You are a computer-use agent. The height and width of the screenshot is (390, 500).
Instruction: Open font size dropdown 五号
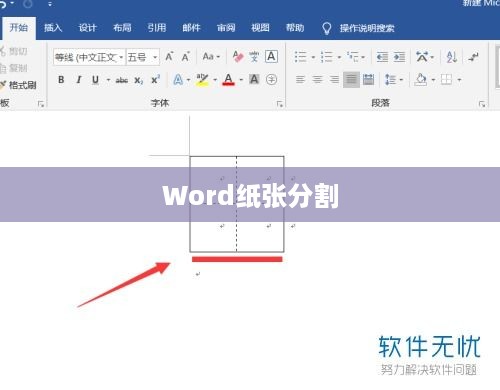(155, 57)
